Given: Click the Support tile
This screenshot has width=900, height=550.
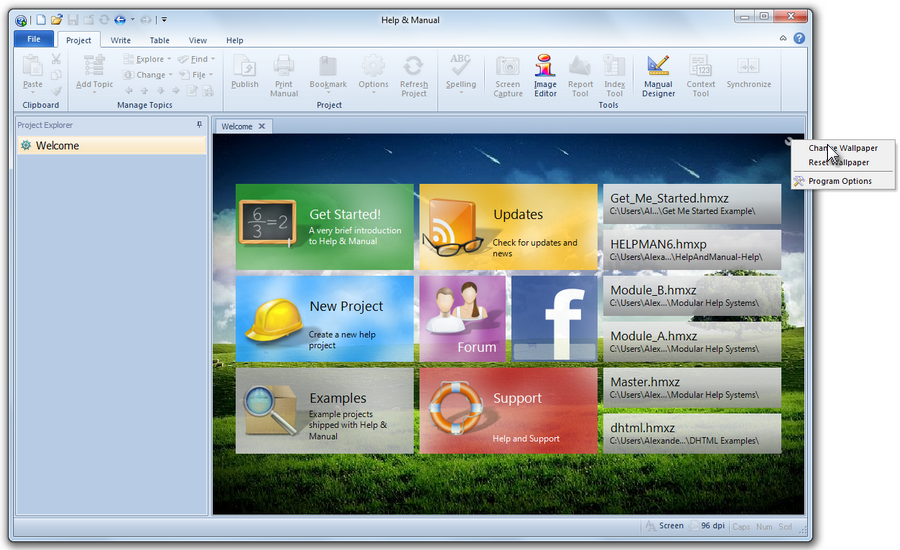Looking at the screenshot, I should point(508,410).
